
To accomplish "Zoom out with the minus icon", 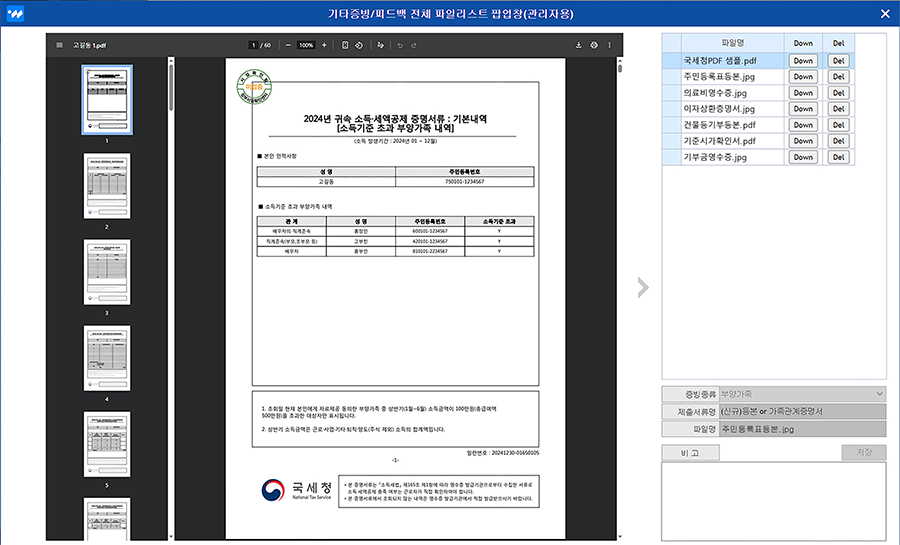I will [287, 45].
